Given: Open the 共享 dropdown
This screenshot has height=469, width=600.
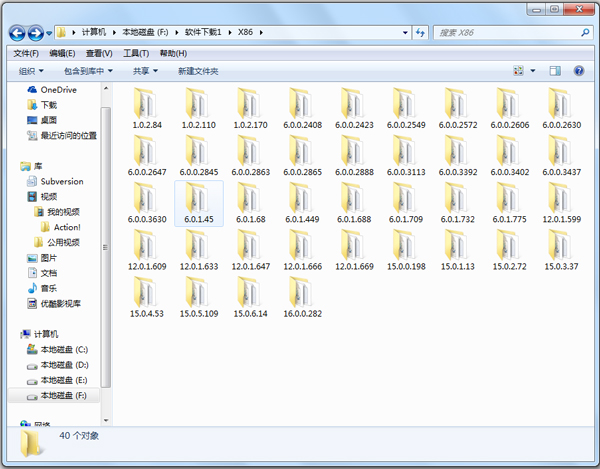Looking at the screenshot, I should tap(147, 71).
